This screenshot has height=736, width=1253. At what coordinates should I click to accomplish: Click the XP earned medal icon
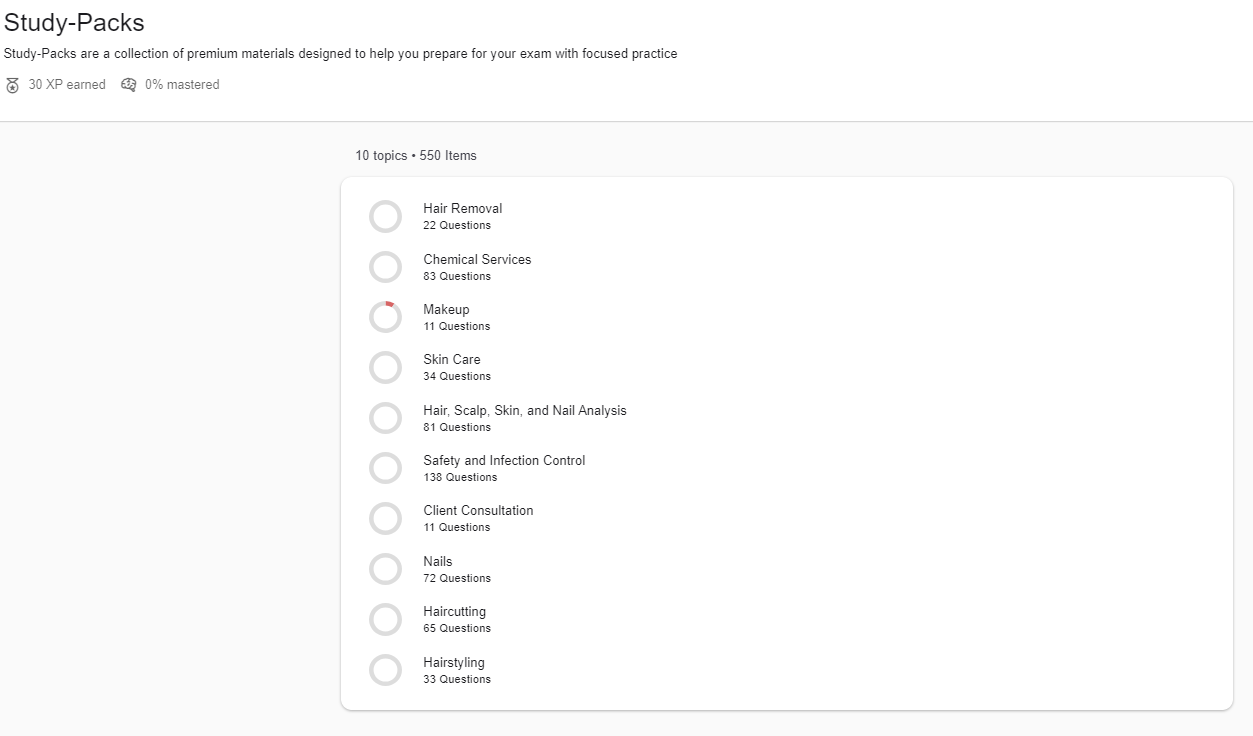(12, 85)
